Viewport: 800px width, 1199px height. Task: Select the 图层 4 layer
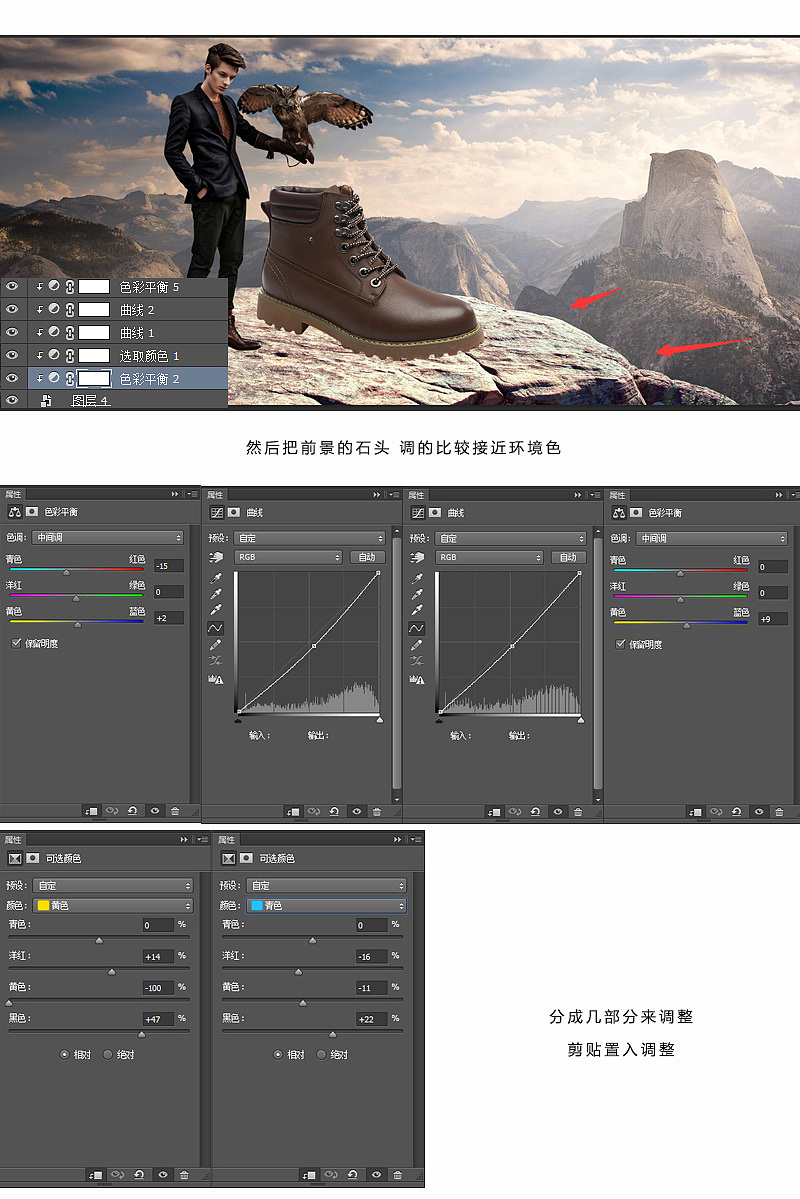(x=90, y=400)
